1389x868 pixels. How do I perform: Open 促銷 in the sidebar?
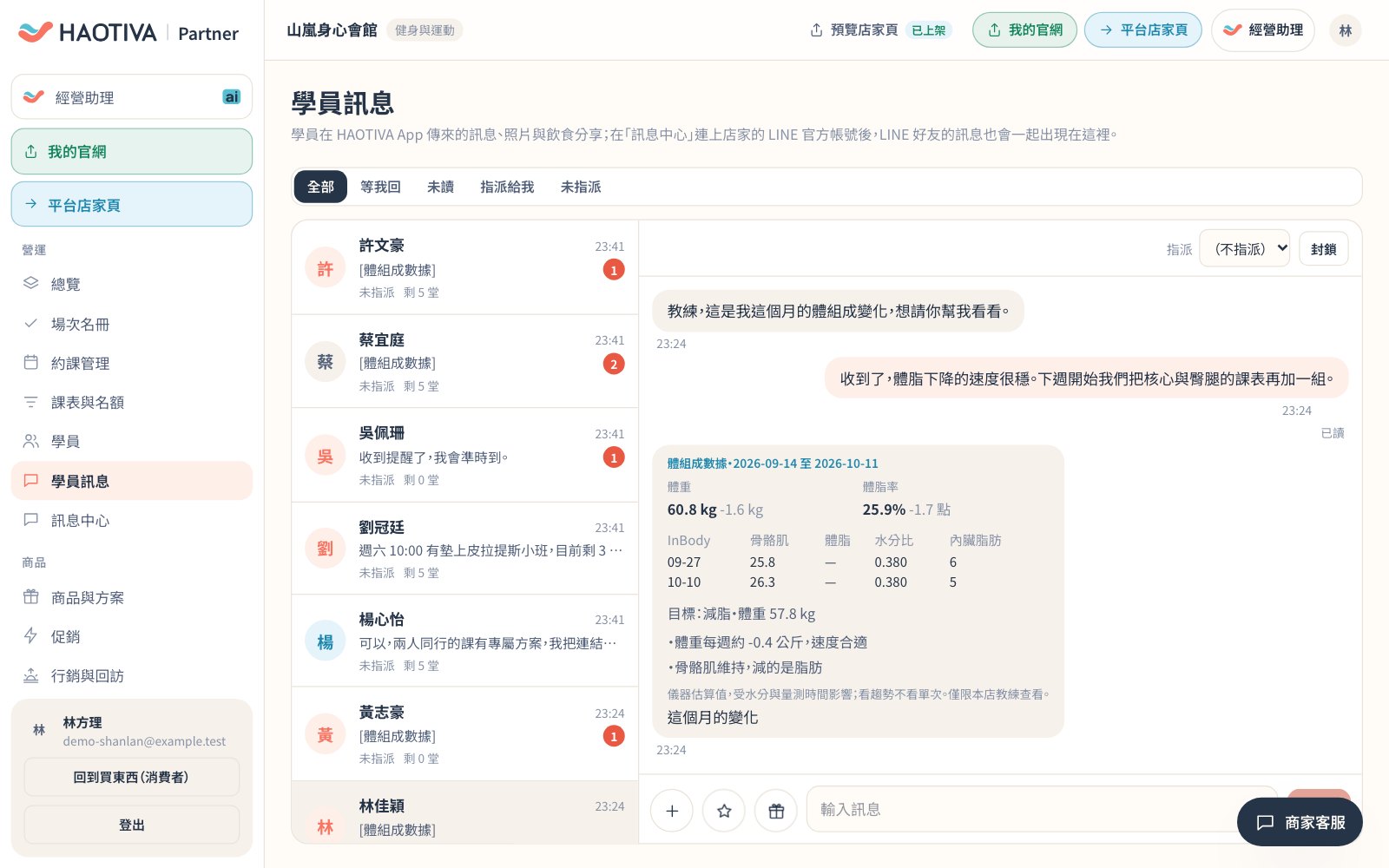(x=132, y=636)
